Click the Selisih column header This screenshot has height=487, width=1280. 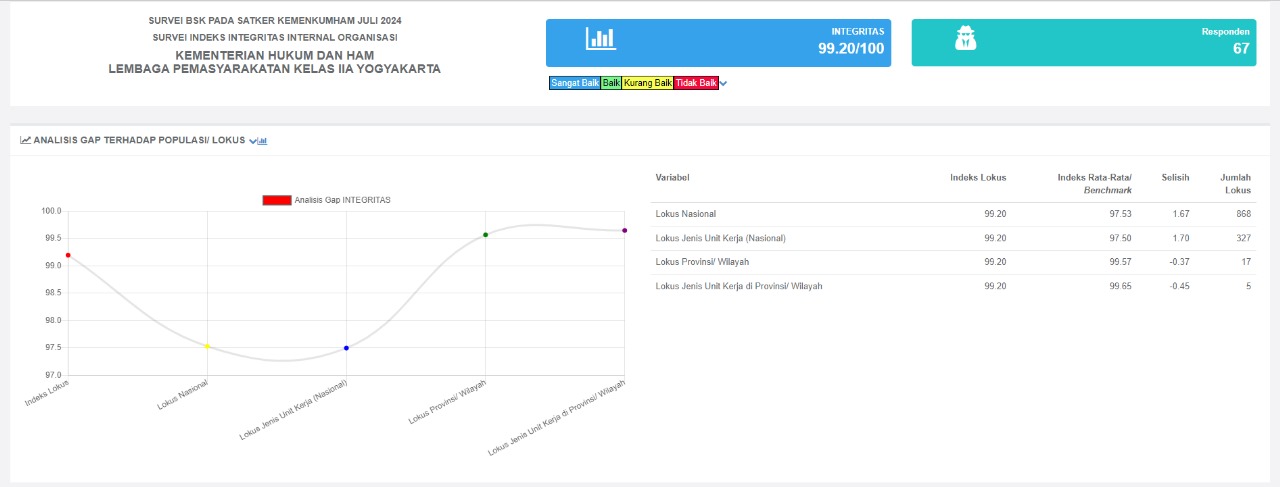[1175, 177]
